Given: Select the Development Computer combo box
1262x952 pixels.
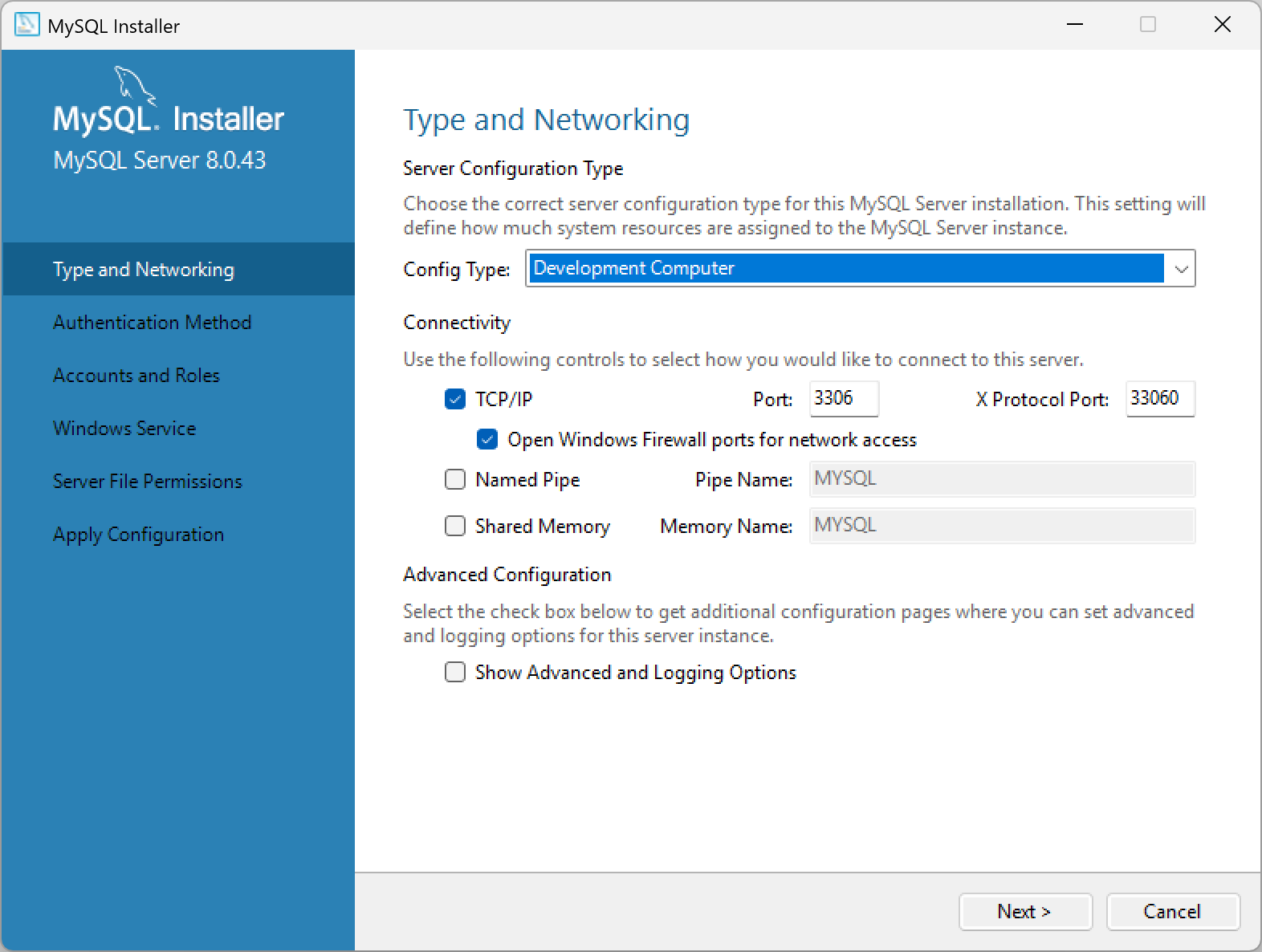Looking at the screenshot, I should (x=861, y=268).
